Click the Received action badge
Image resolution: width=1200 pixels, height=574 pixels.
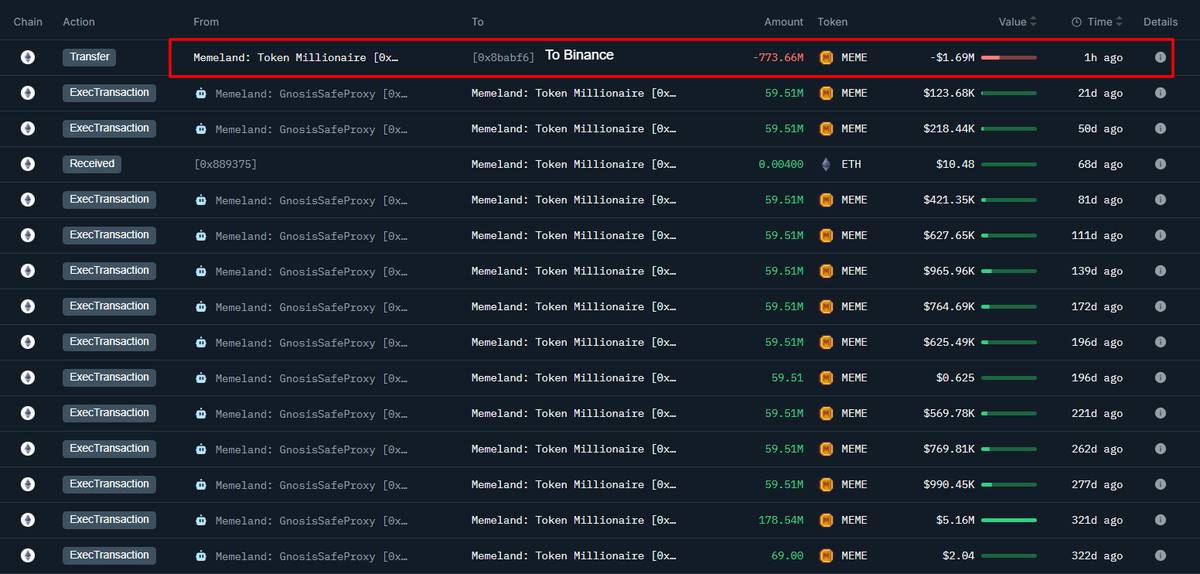point(93,164)
